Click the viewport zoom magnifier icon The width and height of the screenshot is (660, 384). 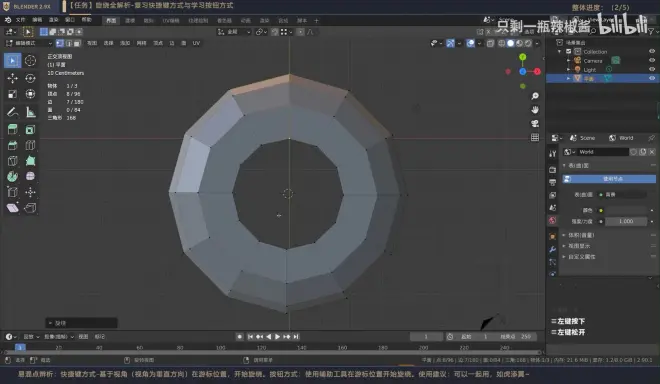(535, 96)
